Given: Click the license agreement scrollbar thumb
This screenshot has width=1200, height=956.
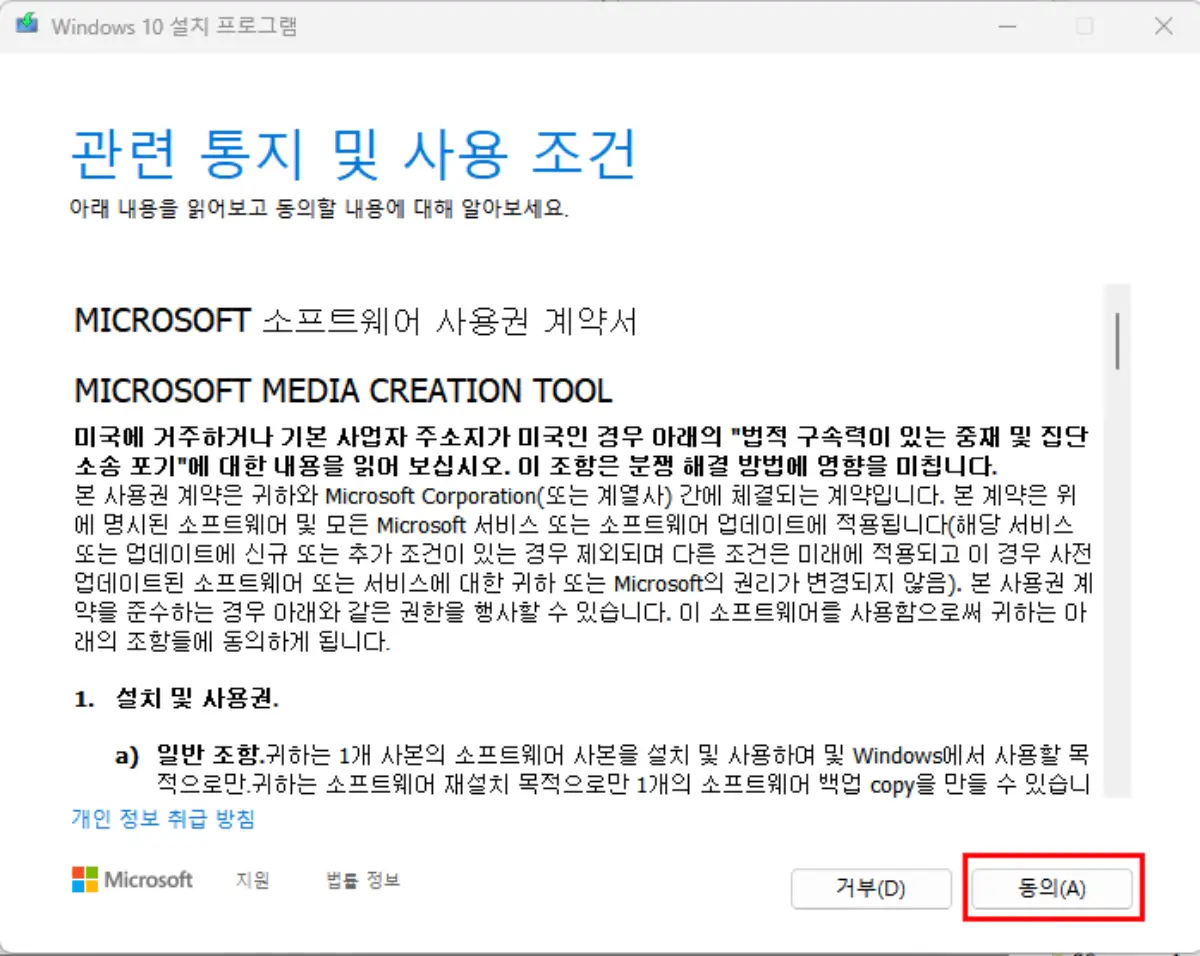Looking at the screenshot, I should click(x=1116, y=340).
